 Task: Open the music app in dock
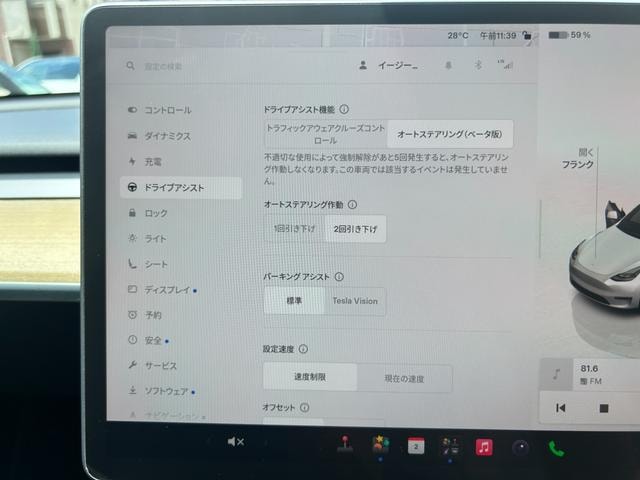click(x=484, y=447)
